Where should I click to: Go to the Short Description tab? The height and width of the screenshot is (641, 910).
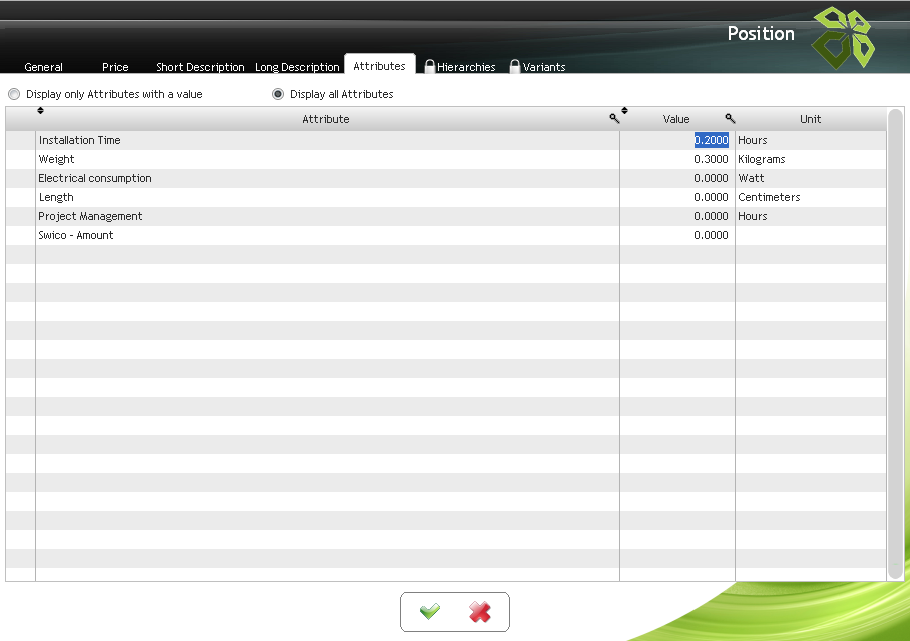(200, 67)
